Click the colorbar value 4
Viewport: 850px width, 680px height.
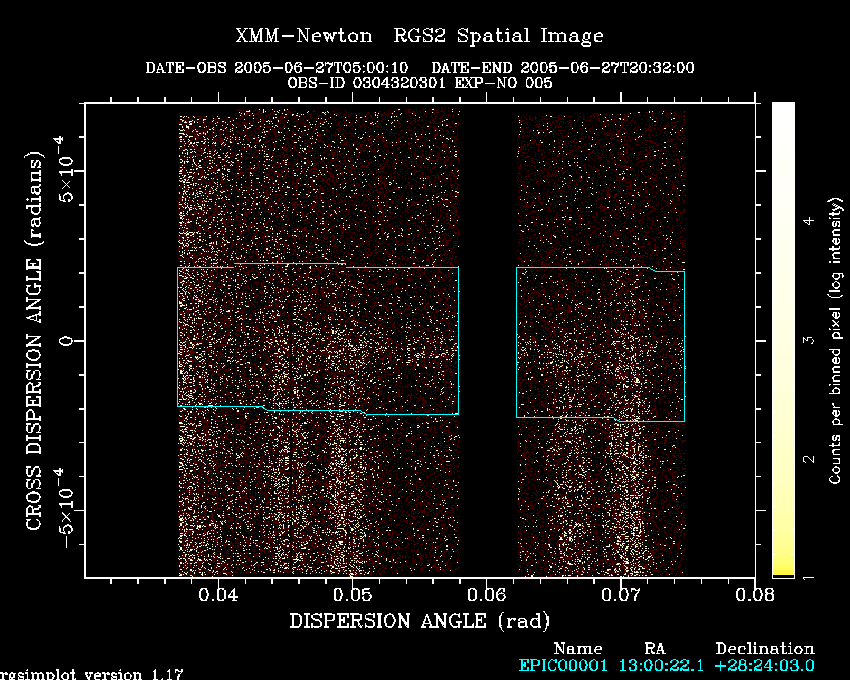click(809, 221)
